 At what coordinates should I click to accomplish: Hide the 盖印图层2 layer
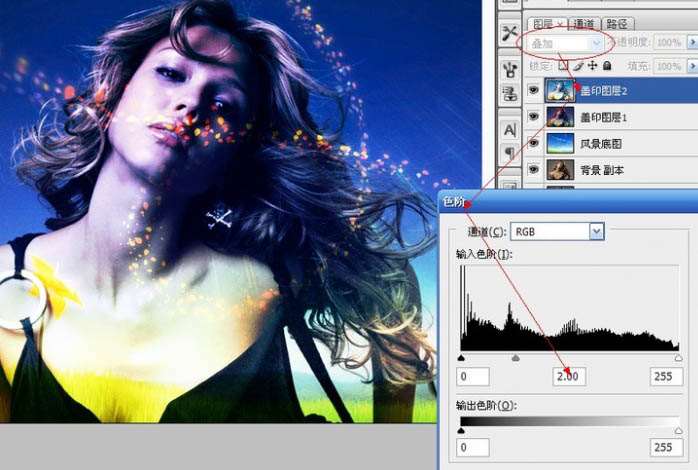click(533, 90)
